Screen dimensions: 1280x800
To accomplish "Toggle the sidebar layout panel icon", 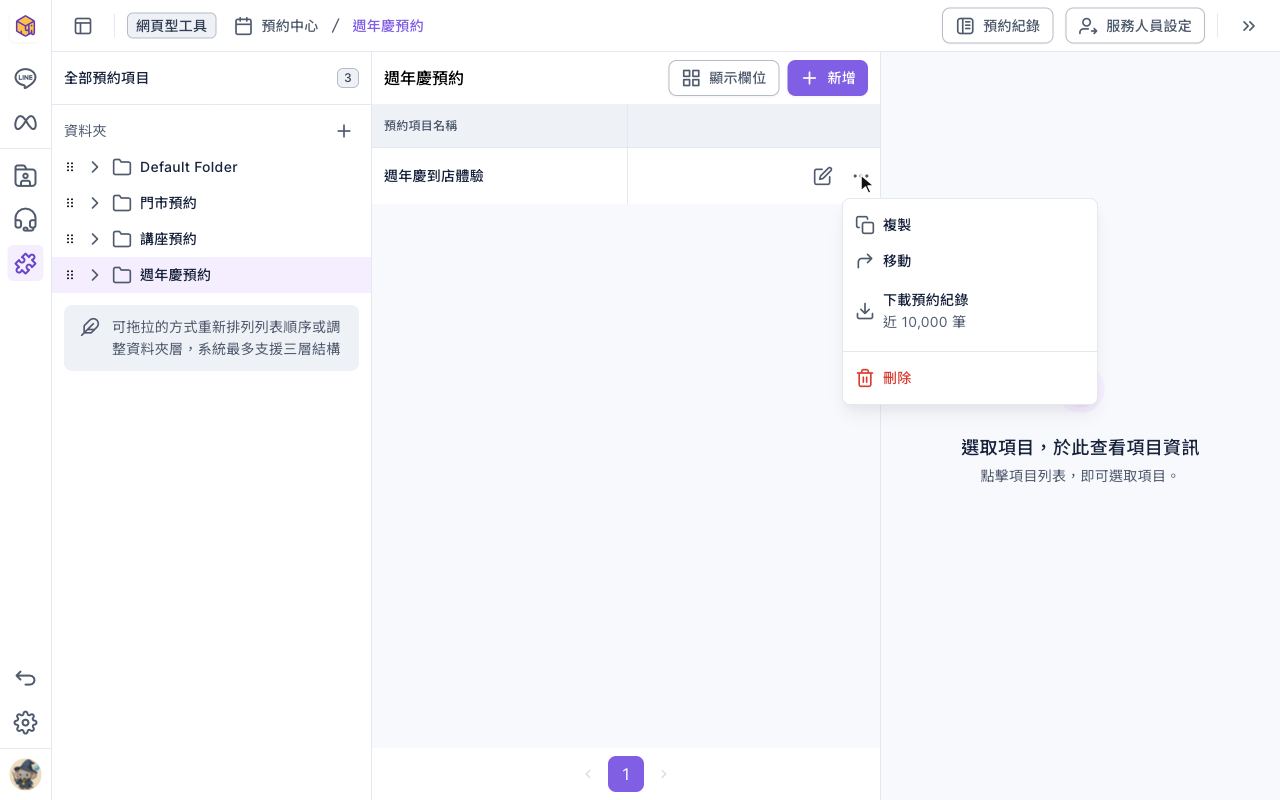I will pyautogui.click(x=83, y=26).
